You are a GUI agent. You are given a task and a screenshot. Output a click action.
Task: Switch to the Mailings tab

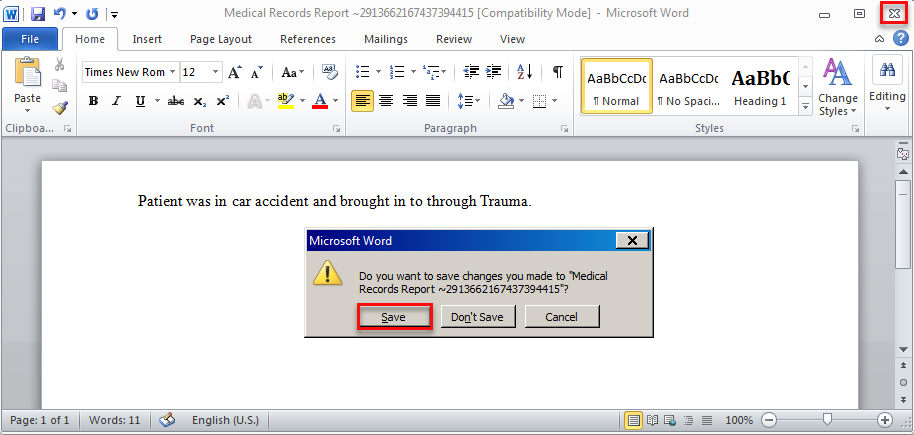pos(386,39)
